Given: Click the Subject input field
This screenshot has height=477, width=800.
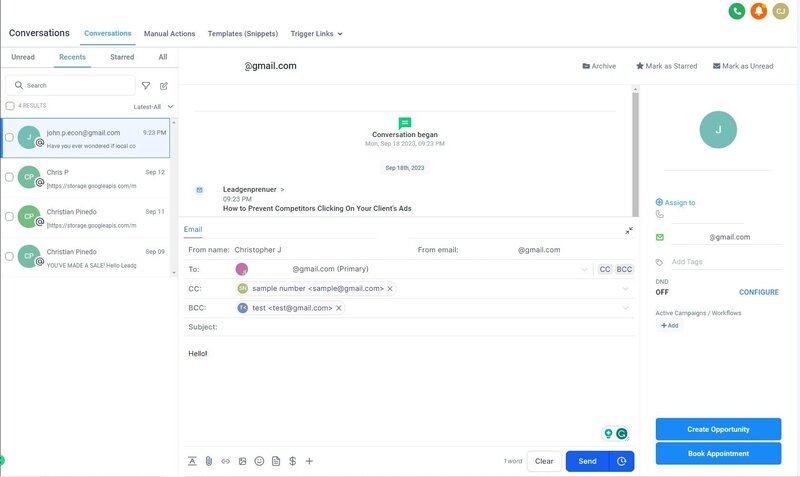Looking at the screenshot, I should [426, 327].
